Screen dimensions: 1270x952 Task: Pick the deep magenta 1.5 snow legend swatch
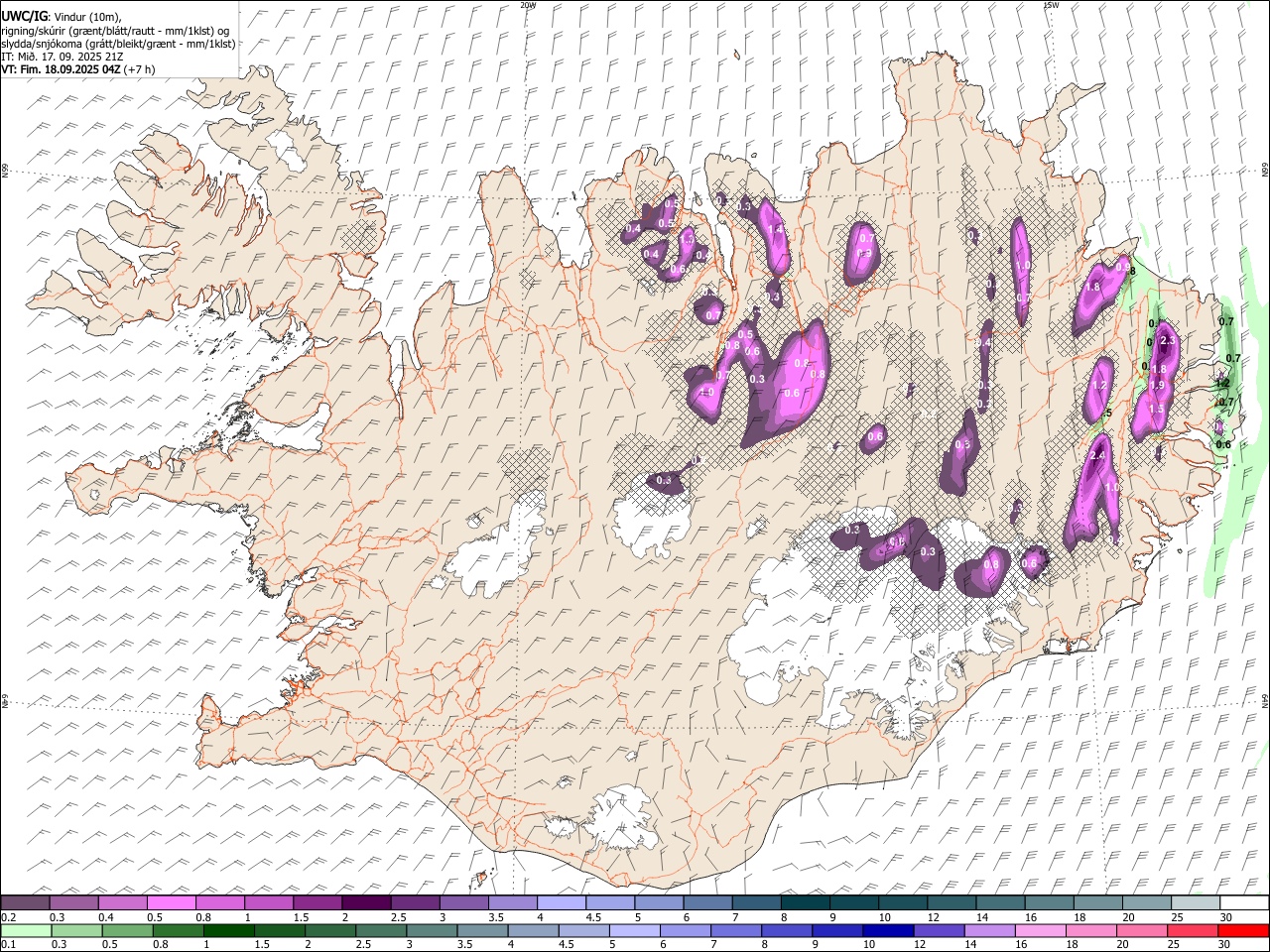[317, 903]
